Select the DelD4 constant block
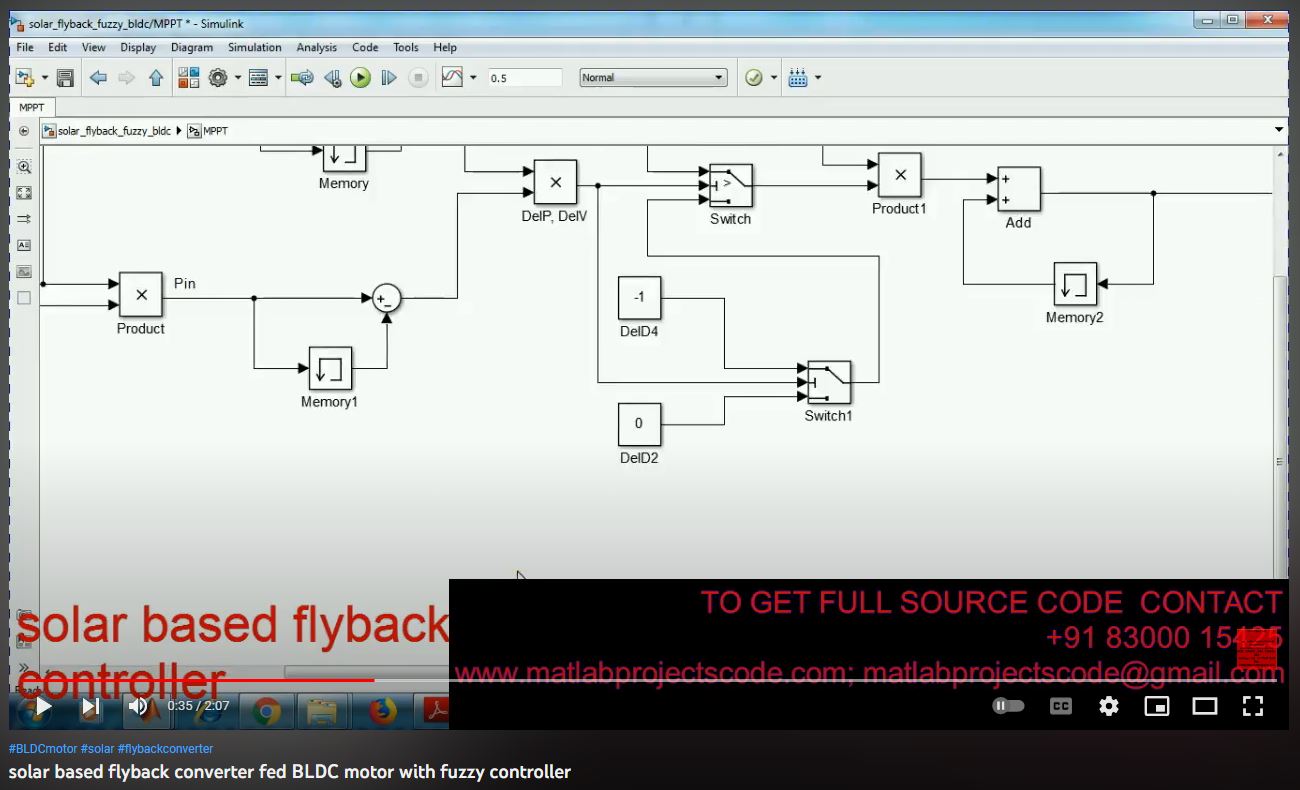 (639, 298)
